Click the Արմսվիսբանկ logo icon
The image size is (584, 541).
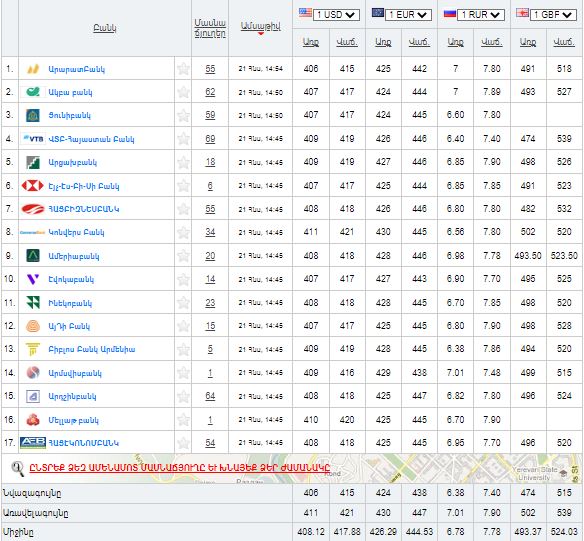33,373
